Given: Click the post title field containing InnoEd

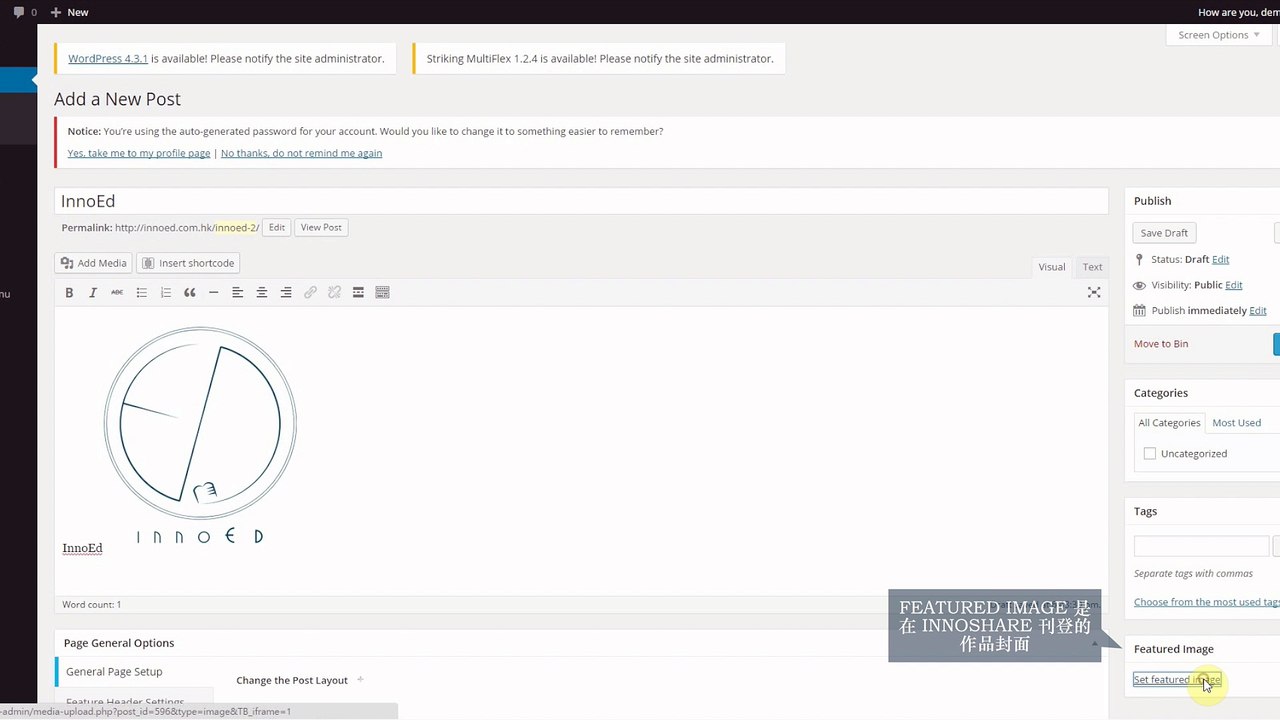Looking at the screenshot, I should pos(581,201).
